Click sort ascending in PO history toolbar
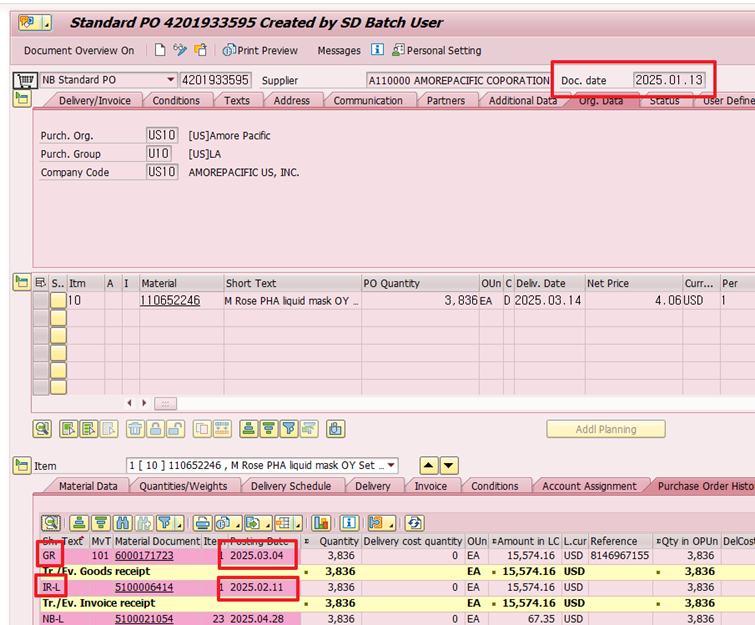 tap(80, 523)
